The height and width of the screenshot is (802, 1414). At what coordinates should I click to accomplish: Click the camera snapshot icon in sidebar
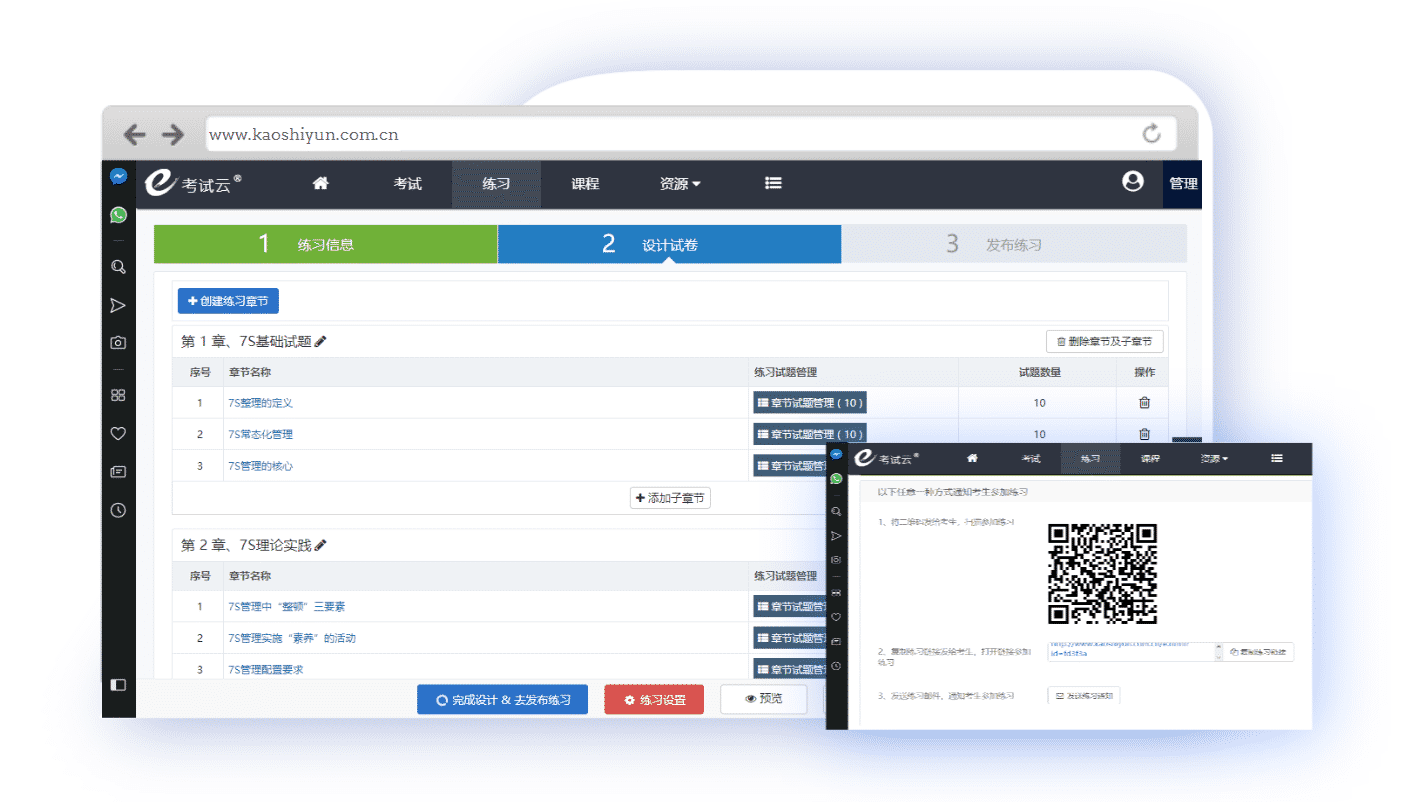(118, 343)
